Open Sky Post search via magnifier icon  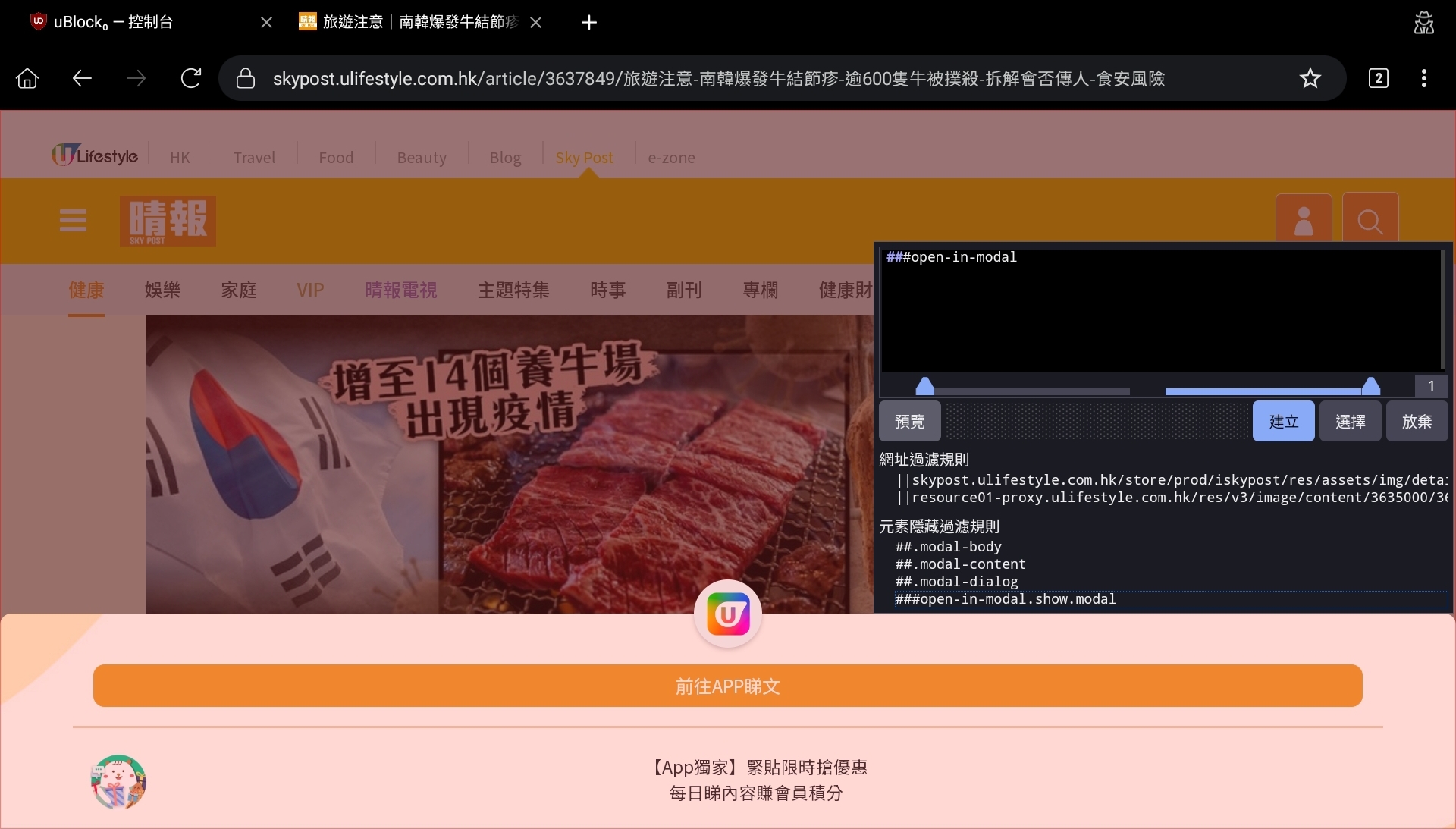point(1370,221)
